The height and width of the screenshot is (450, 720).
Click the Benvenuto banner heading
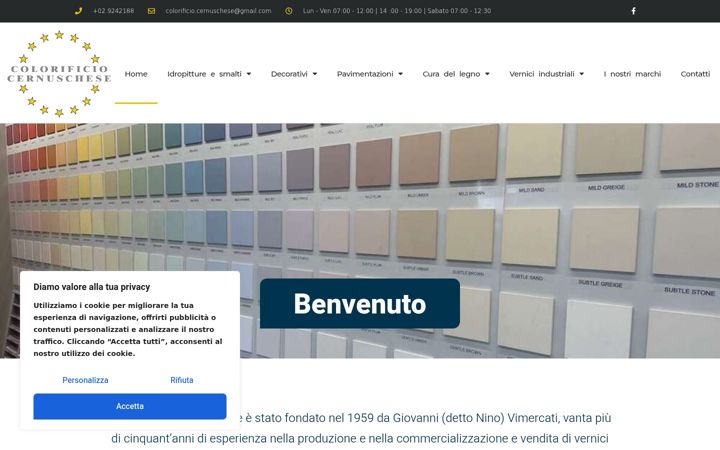point(360,304)
